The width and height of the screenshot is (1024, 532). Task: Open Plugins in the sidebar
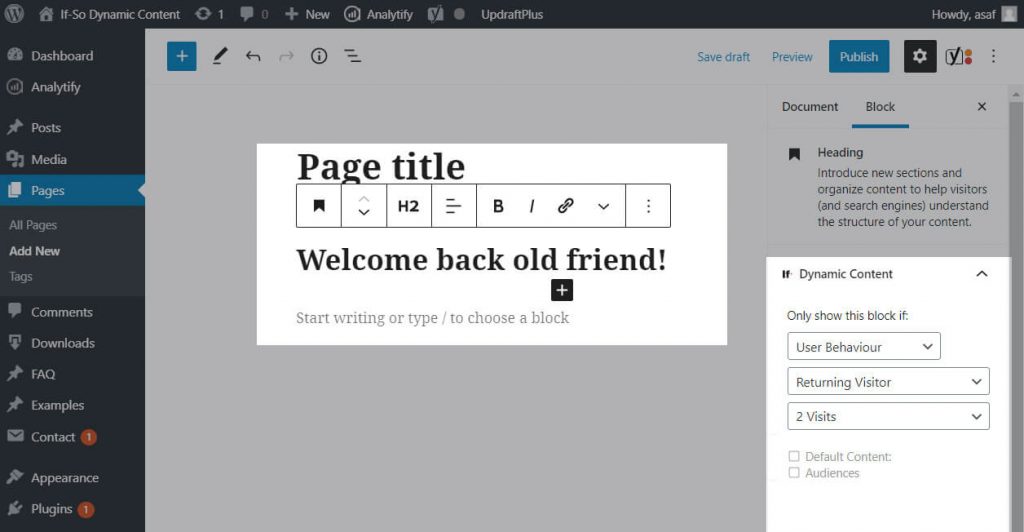pos(72,509)
